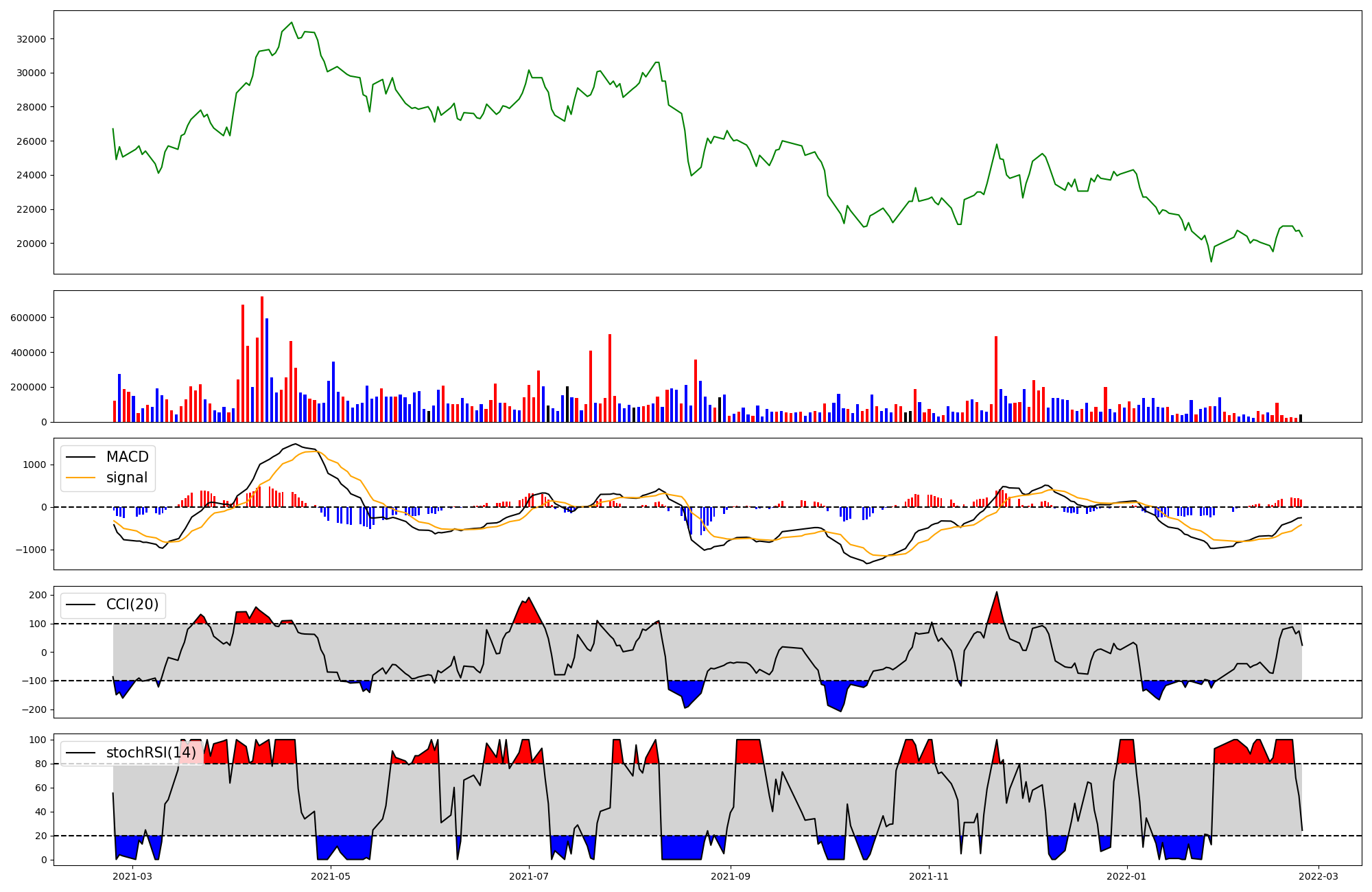Click the 2021-03 x-axis date label
1372x892 pixels.
pyautogui.click(x=132, y=876)
